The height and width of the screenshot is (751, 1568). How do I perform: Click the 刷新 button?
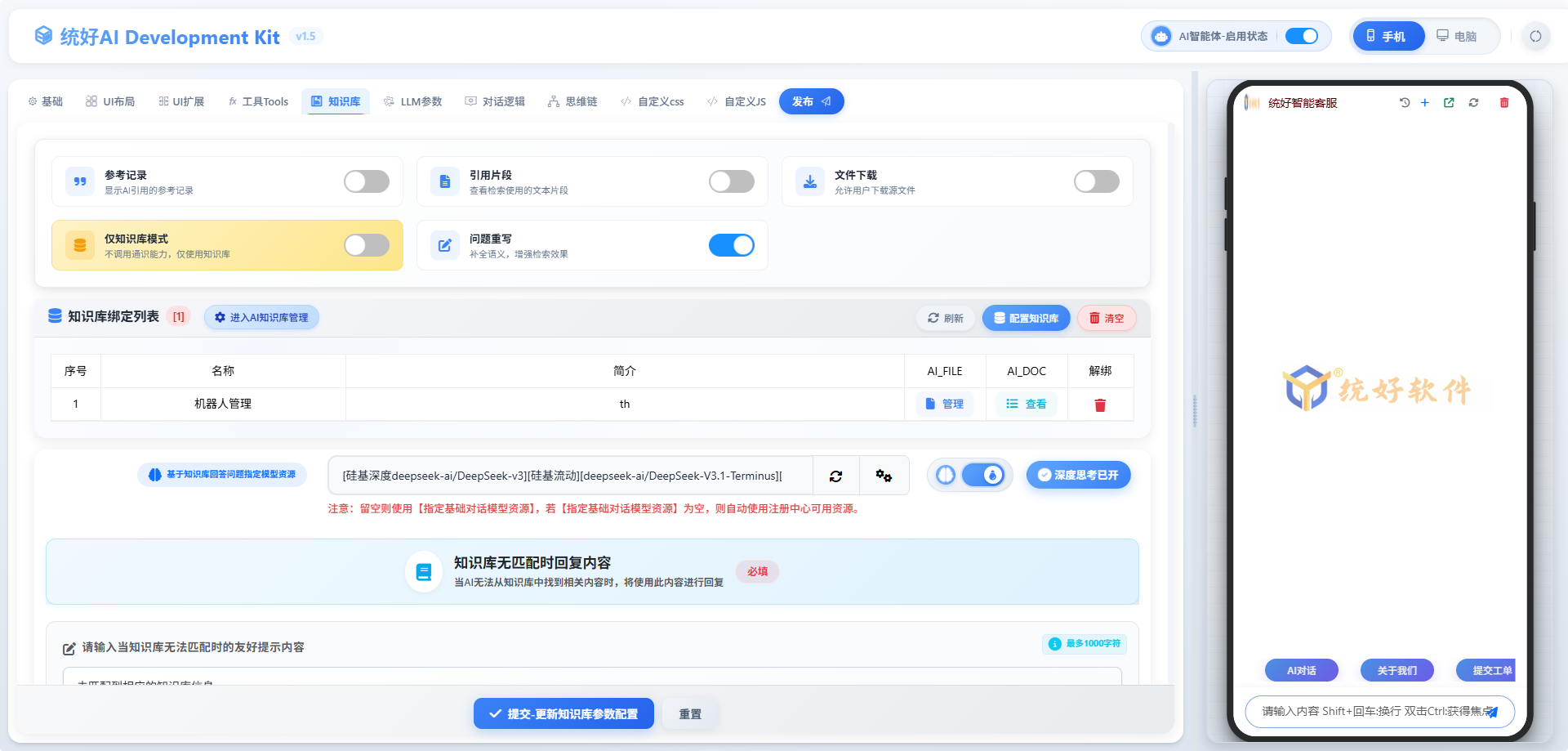946,318
